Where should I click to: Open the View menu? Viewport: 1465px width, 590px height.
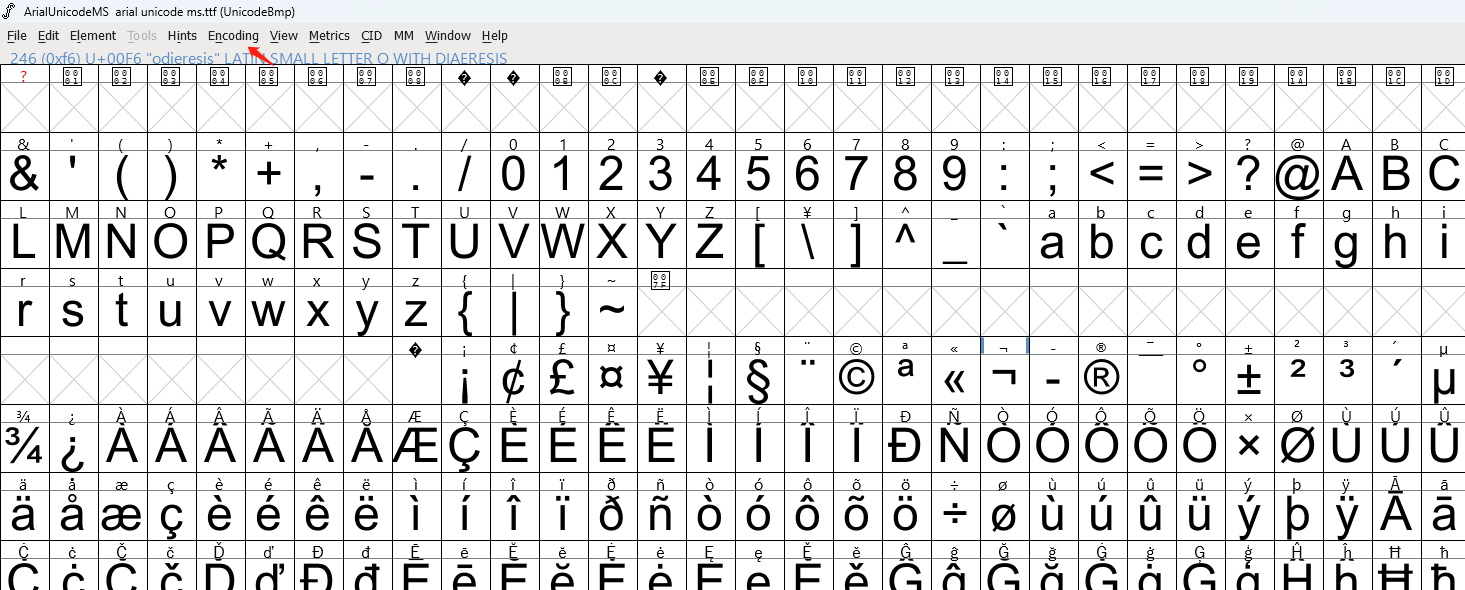[284, 36]
